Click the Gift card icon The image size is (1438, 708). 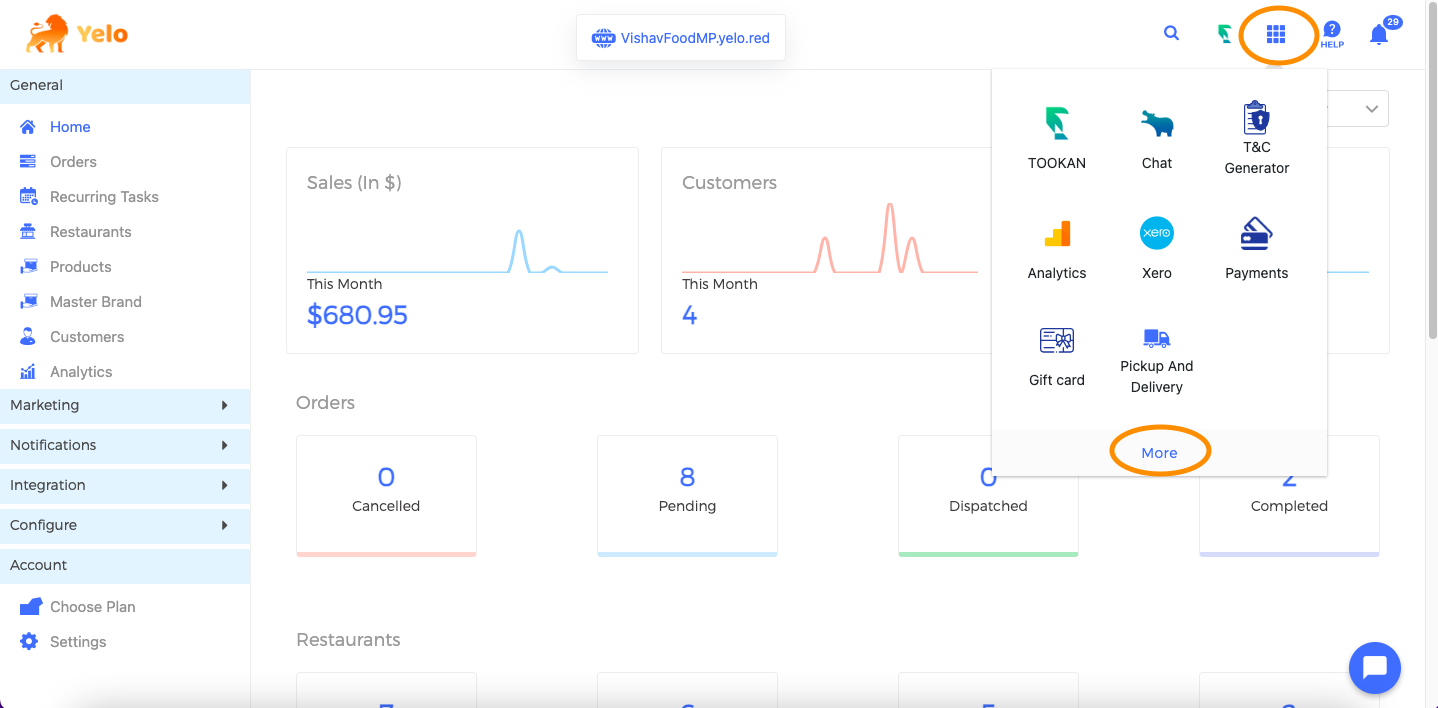tap(1056, 341)
